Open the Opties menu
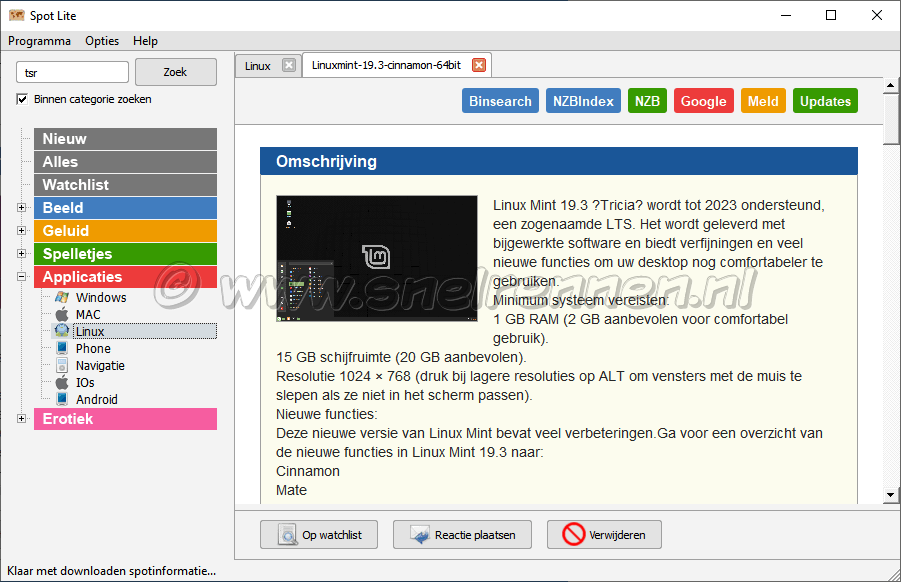 tap(102, 41)
